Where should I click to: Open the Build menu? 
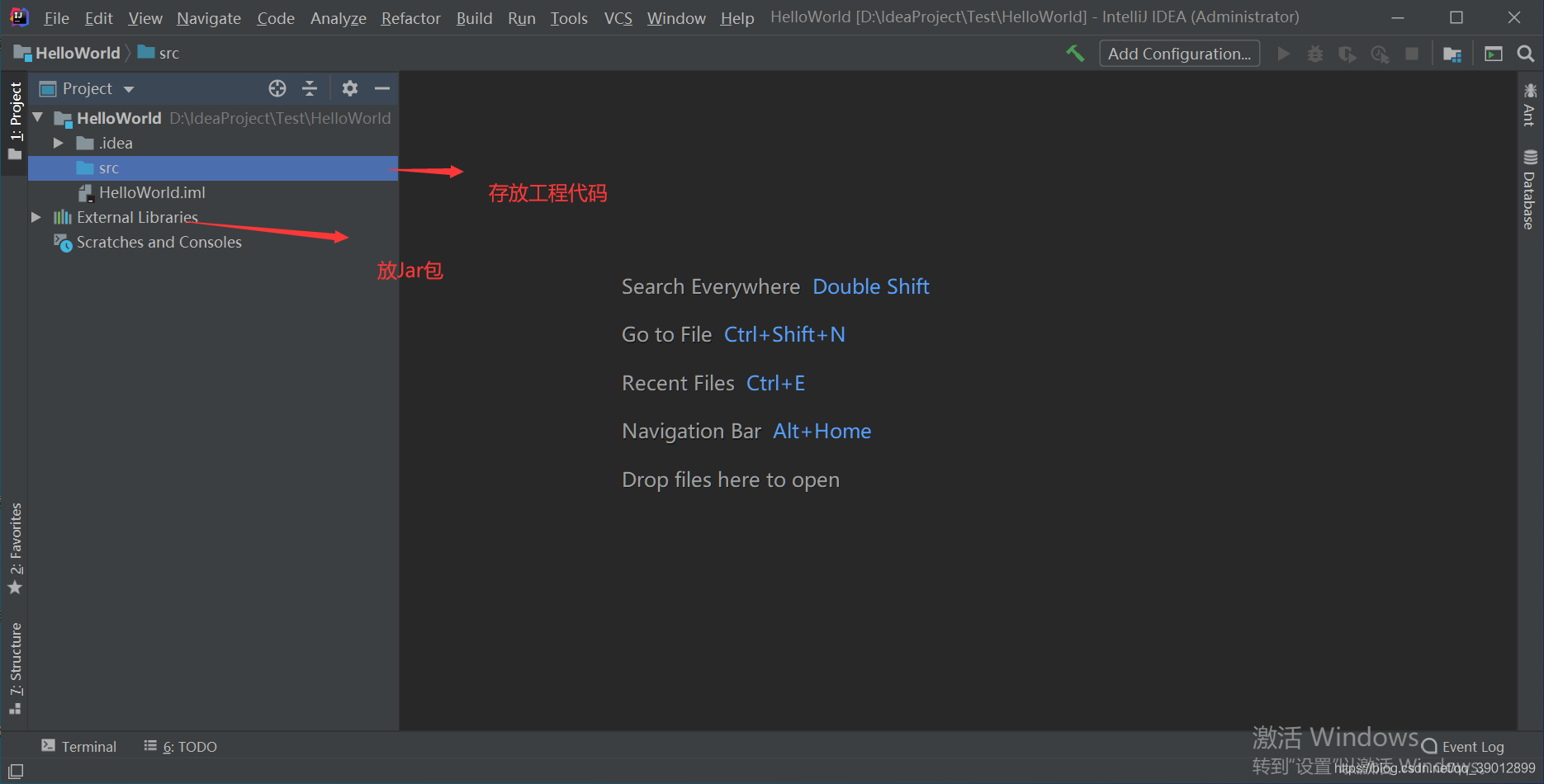point(474,17)
